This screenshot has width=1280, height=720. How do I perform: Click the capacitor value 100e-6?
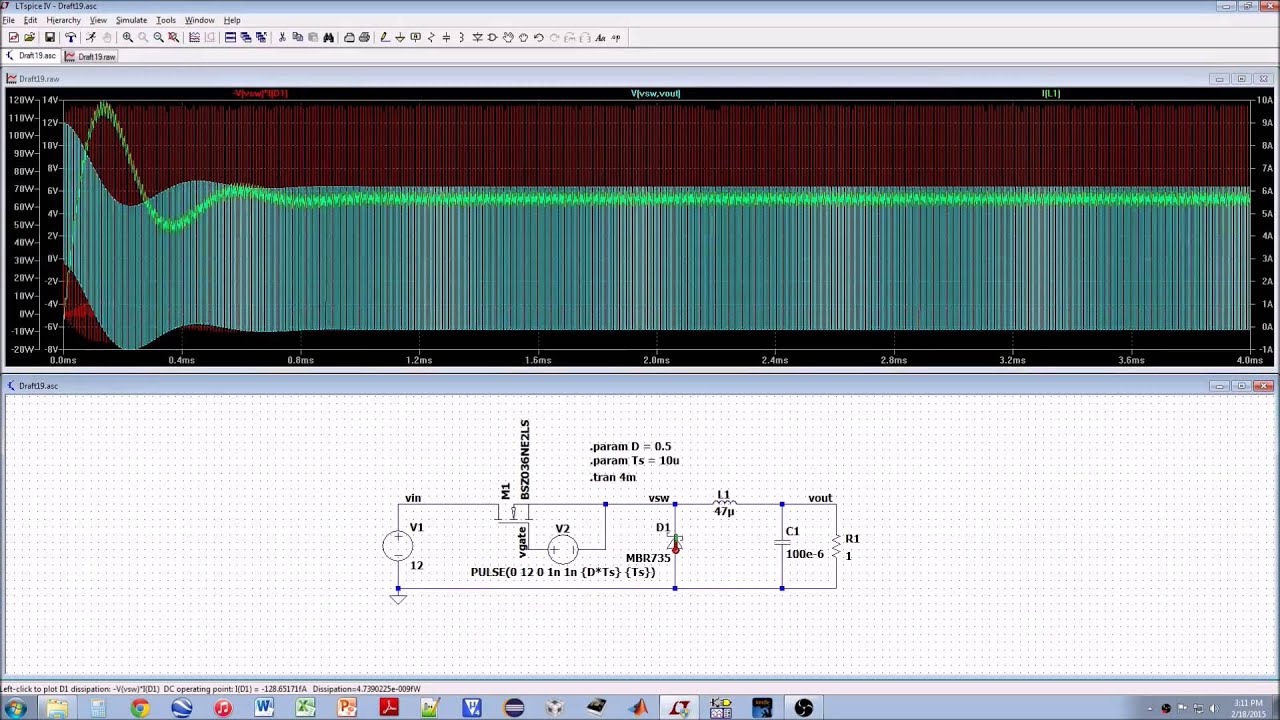(805, 554)
